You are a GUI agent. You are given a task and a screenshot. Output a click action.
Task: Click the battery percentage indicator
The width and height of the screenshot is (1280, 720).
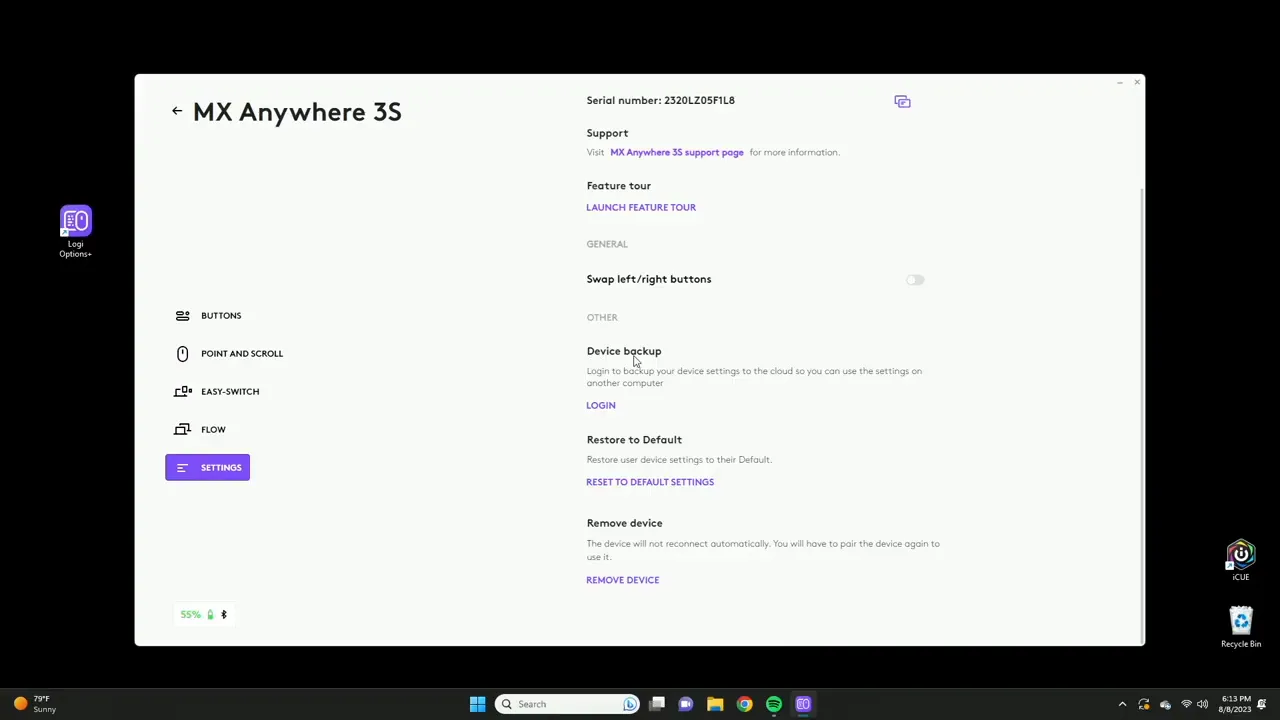(191, 614)
